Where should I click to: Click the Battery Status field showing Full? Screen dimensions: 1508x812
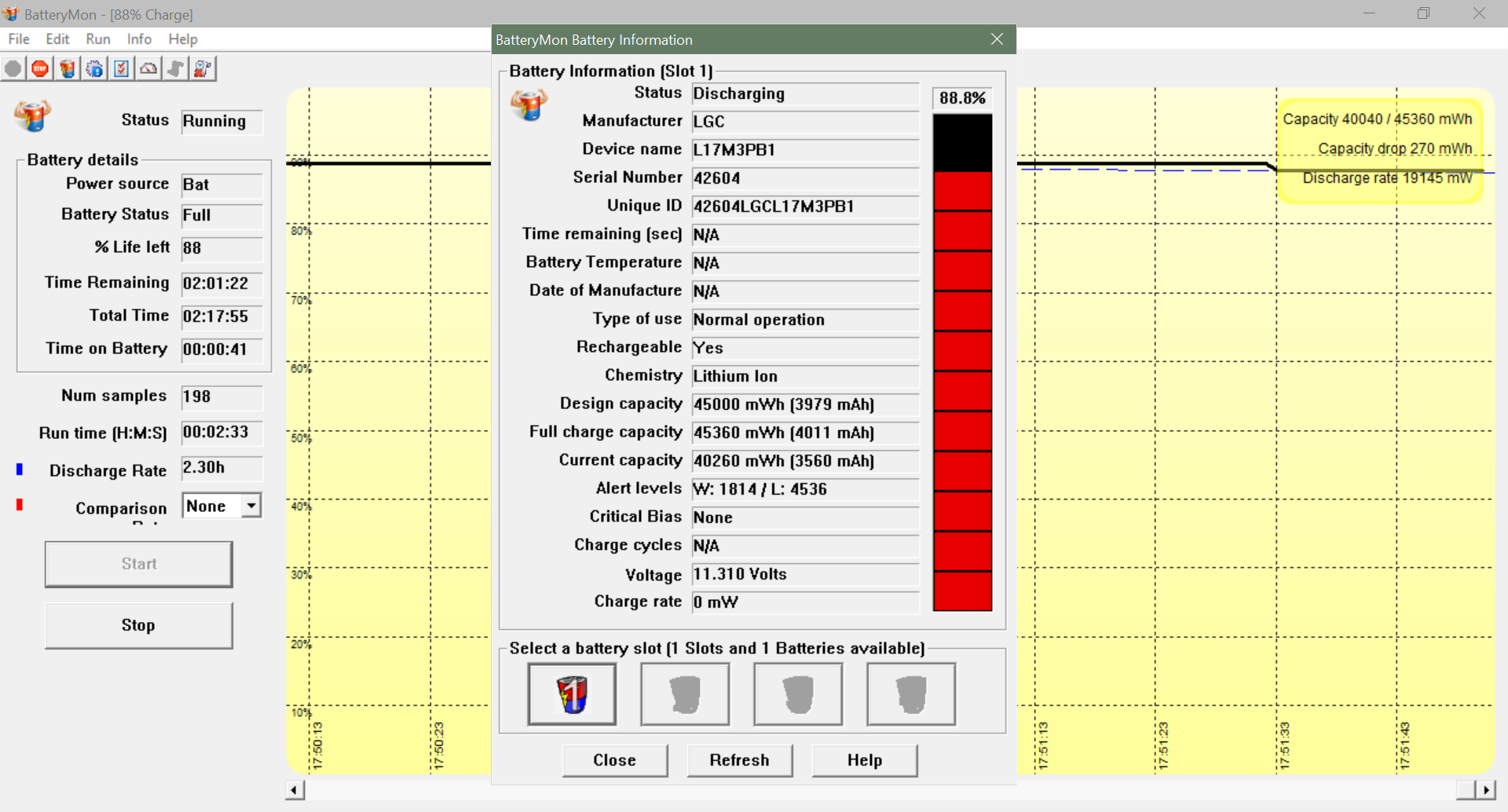point(222,216)
